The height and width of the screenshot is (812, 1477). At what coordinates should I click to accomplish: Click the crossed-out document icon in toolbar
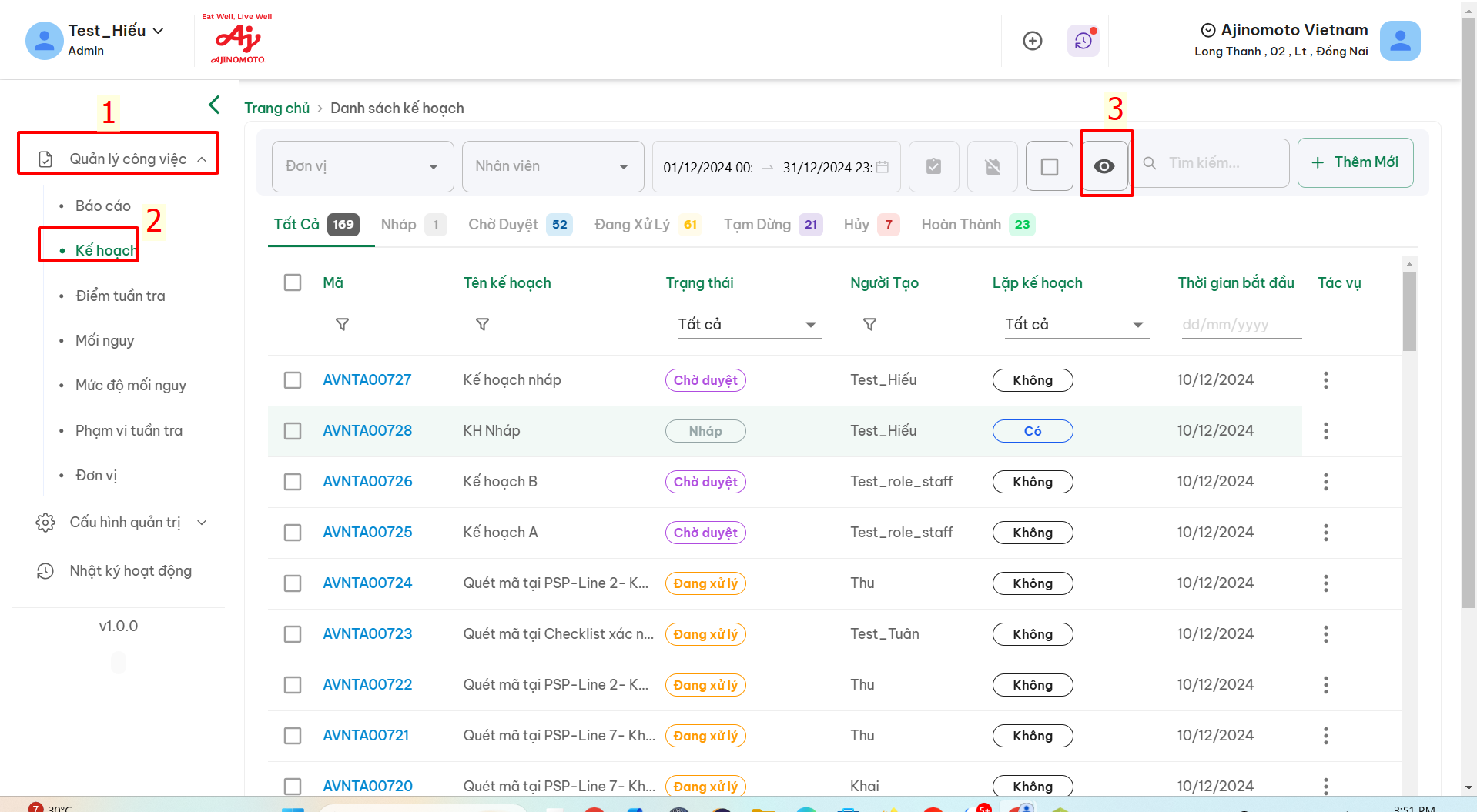993,166
